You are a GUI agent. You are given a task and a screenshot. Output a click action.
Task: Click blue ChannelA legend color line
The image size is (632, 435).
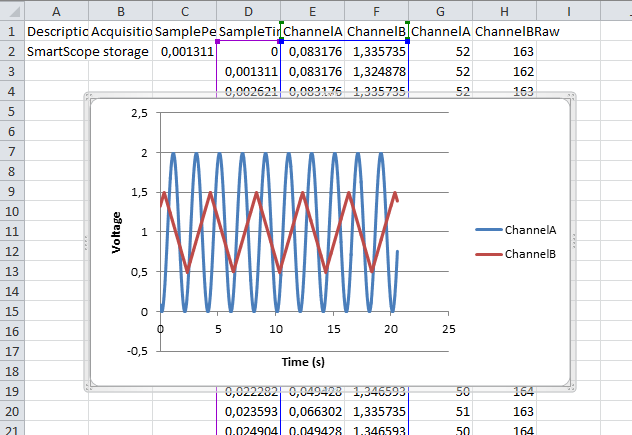click(488, 230)
